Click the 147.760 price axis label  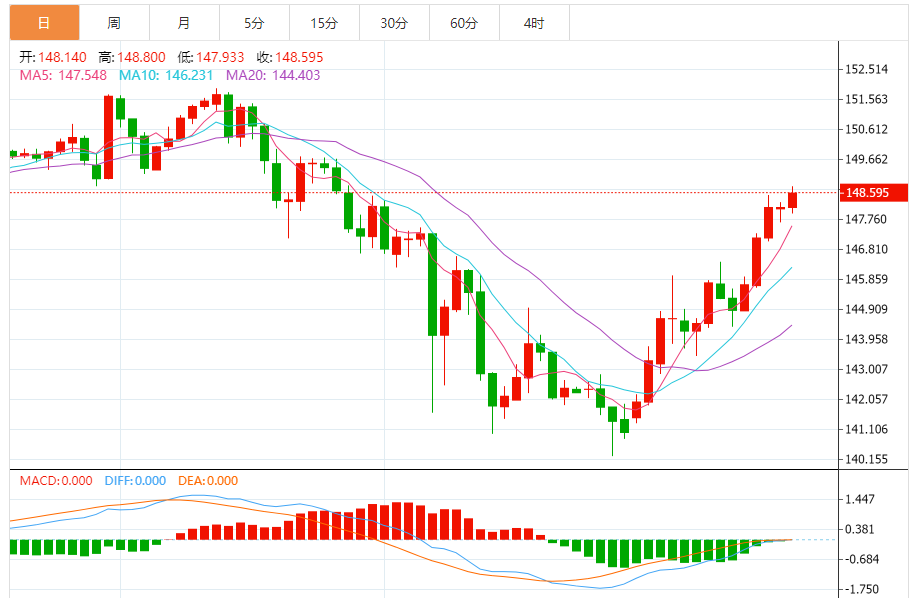pyautogui.click(x=867, y=219)
